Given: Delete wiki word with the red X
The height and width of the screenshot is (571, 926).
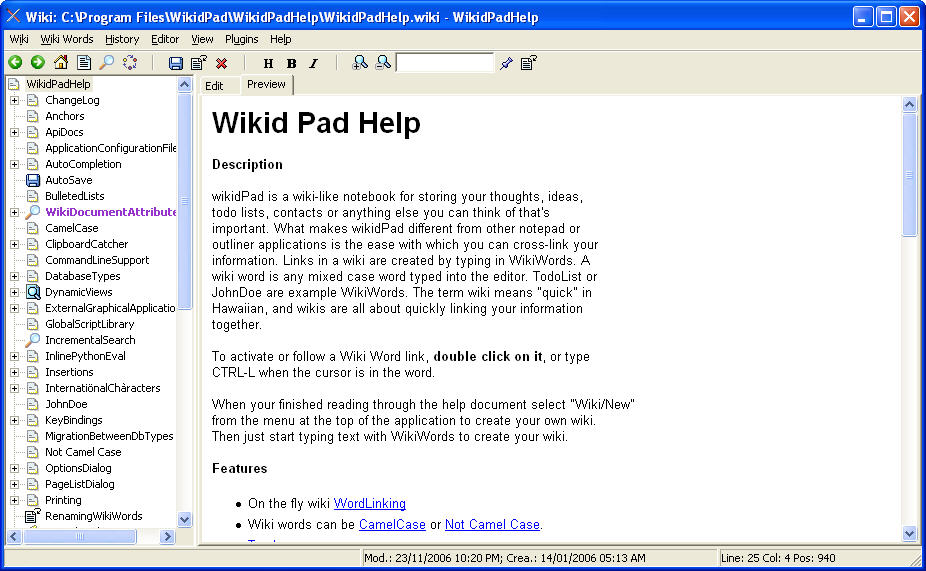Looking at the screenshot, I should (221, 63).
